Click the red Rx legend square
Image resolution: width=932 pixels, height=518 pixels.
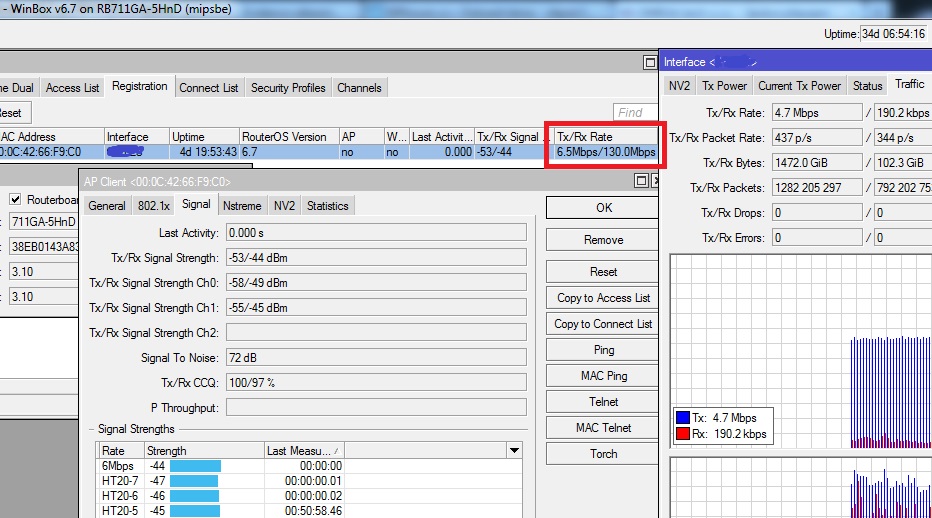[x=682, y=434]
